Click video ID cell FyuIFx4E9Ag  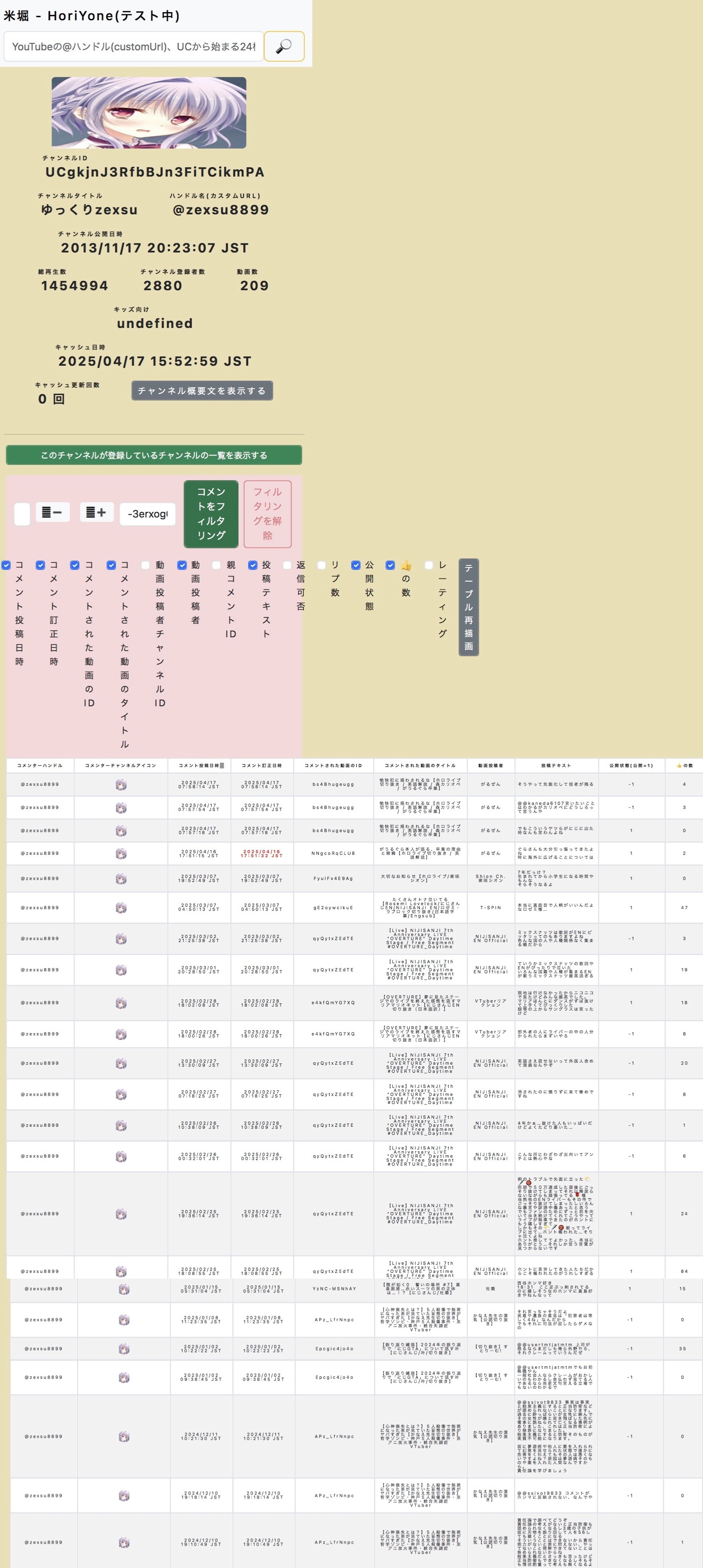pos(333,879)
